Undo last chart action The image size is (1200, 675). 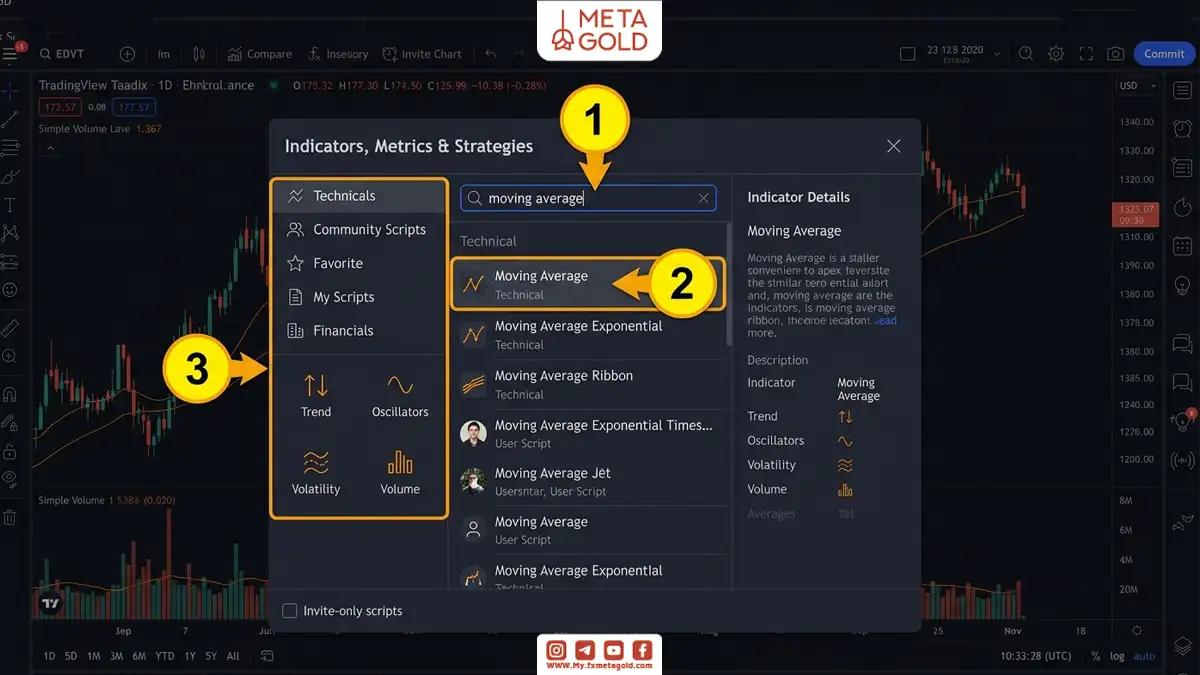[x=490, y=54]
